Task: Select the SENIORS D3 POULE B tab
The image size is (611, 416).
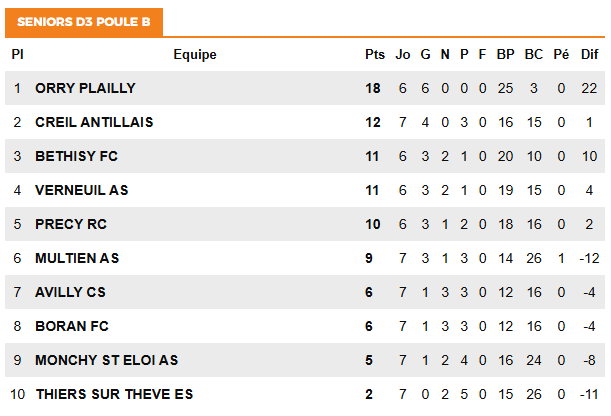Action: [x=83, y=20]
